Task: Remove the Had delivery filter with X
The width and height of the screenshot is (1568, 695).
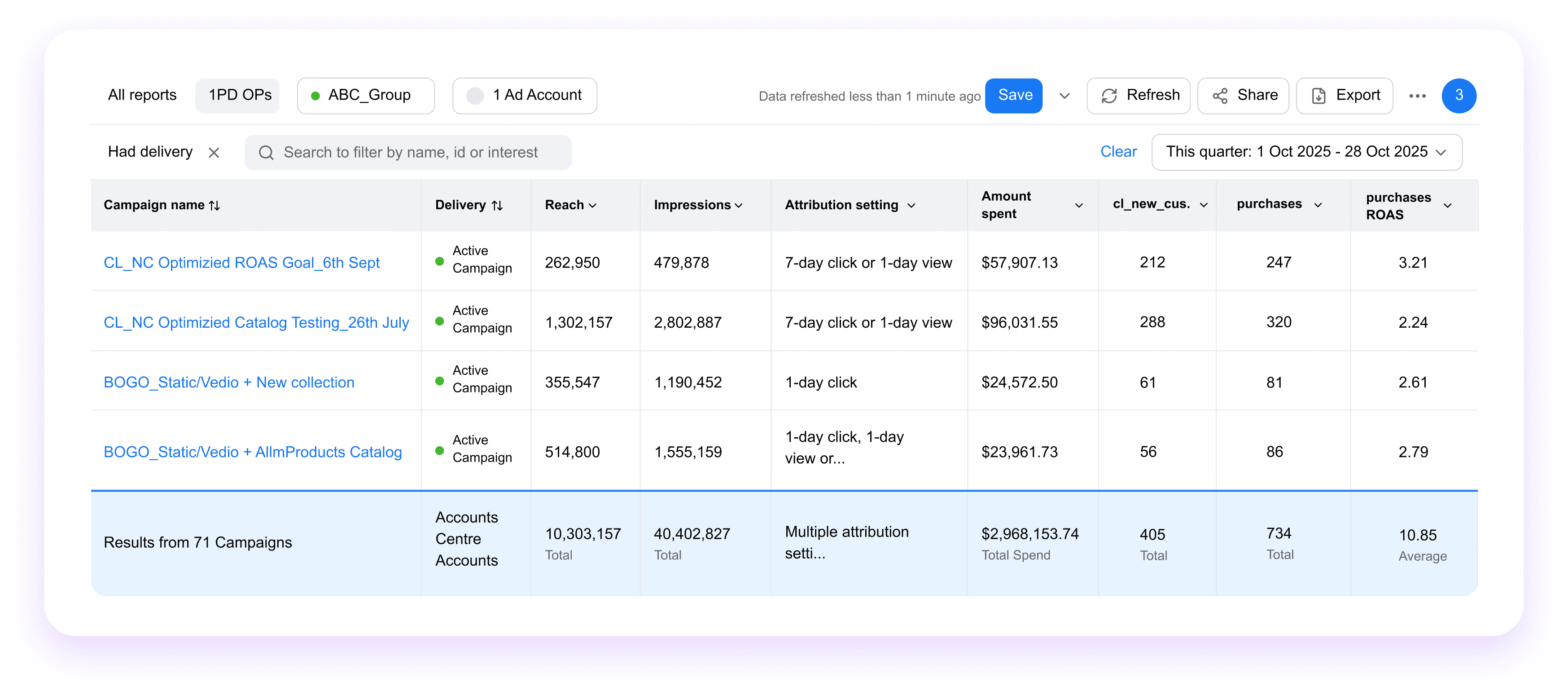Action: (214, 152)
